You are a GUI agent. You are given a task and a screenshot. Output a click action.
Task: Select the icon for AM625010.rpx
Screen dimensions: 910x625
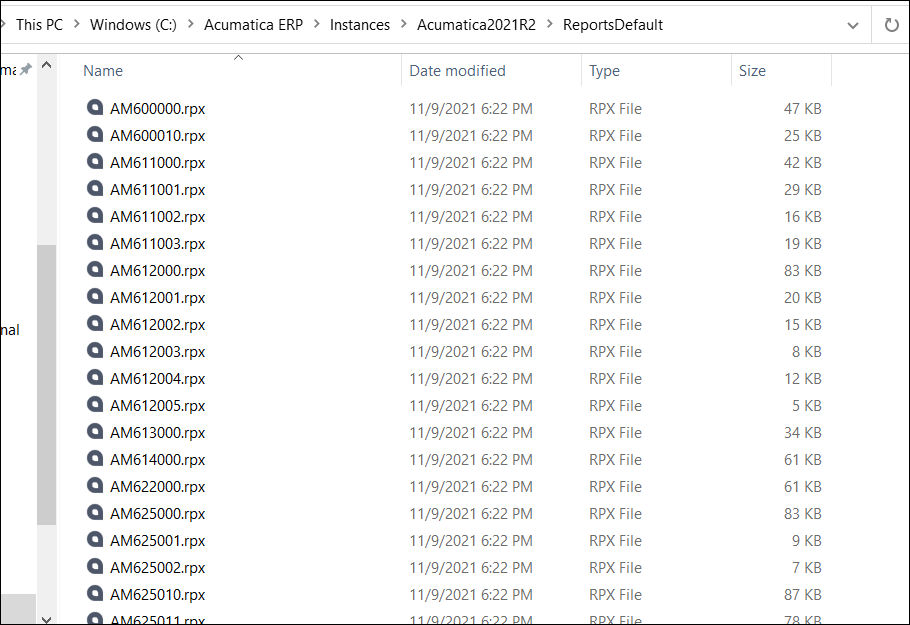[95, 594]
